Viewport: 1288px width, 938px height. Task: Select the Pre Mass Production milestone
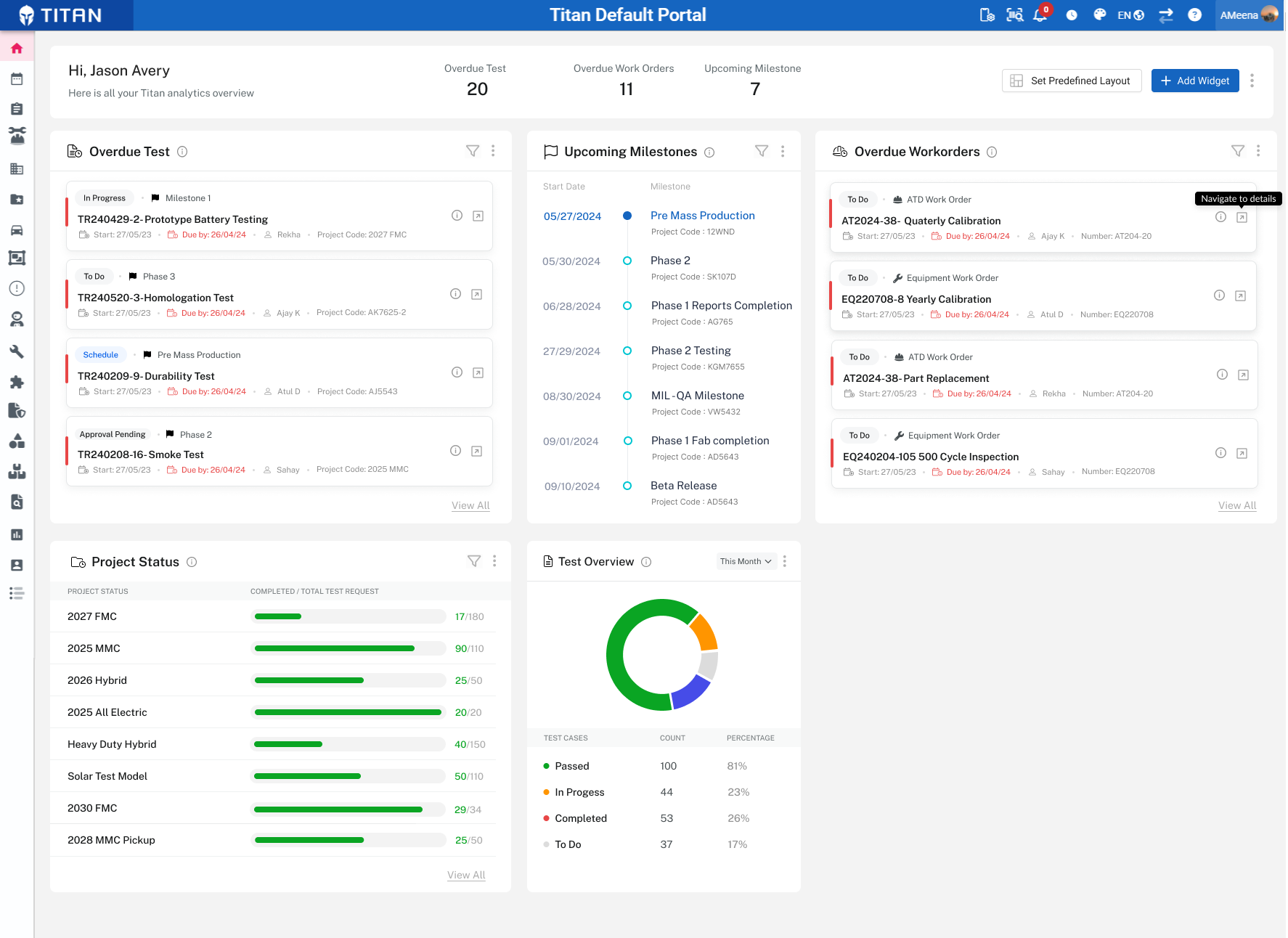coord(702,216)
